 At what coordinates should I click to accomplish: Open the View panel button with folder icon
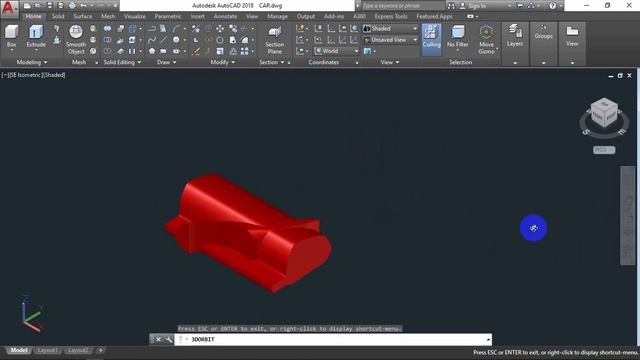click(572, 36)
